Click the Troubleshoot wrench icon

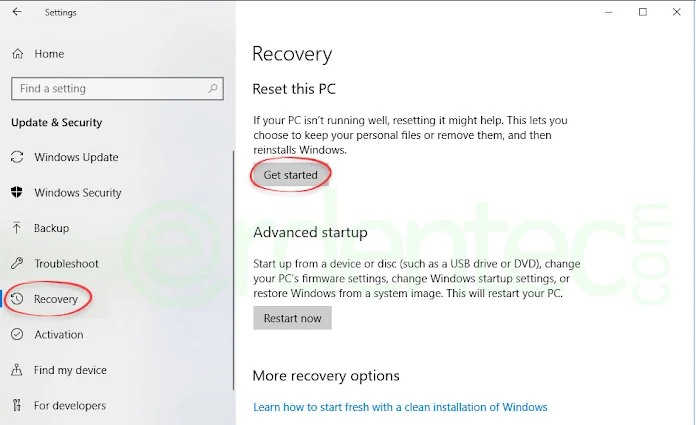(17, 263)
